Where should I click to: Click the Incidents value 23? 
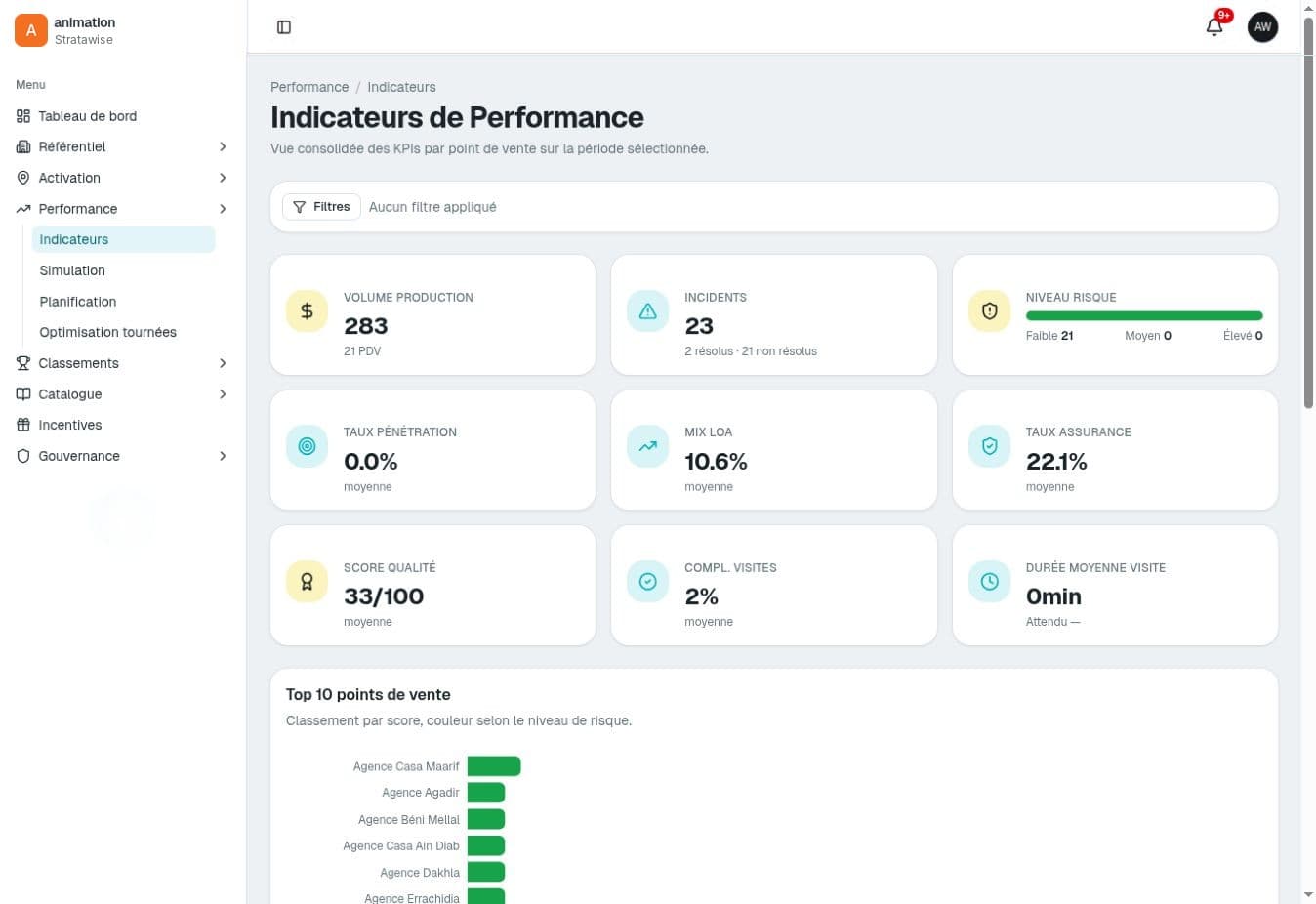[x=699, y=326]
